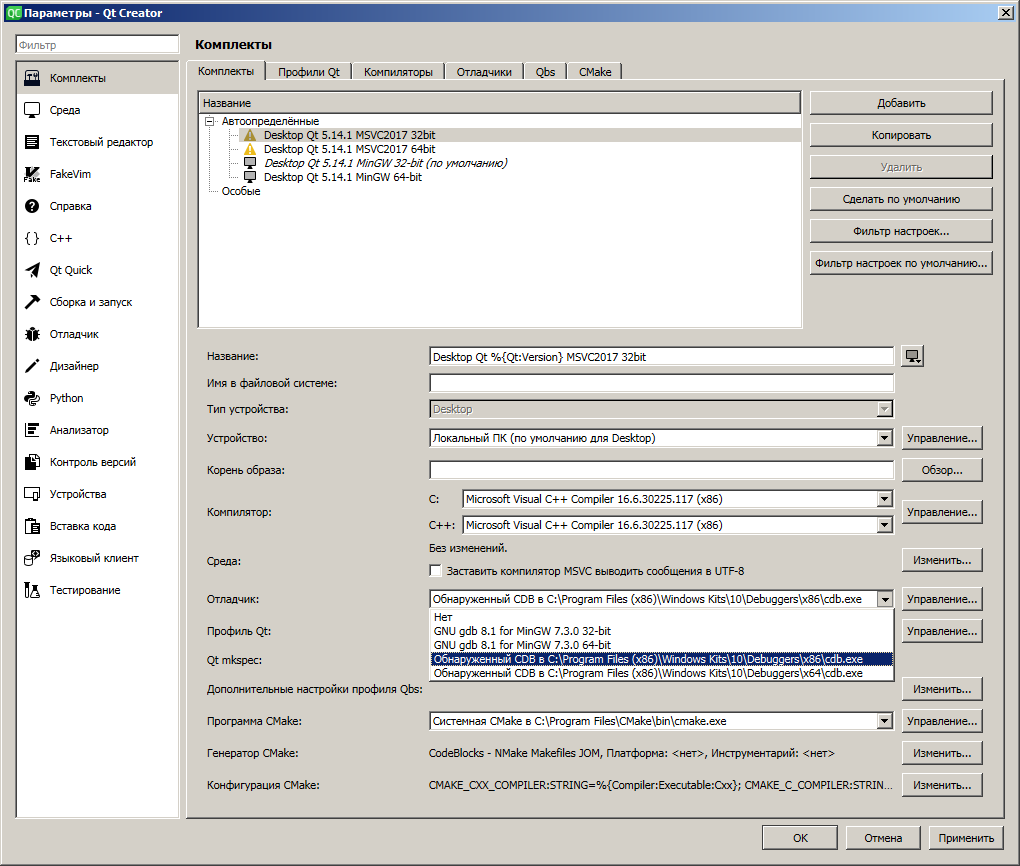Viewport: 1020px width, 866px height.
Task: Click into the Фильтр search field
Action: (97, 44)
